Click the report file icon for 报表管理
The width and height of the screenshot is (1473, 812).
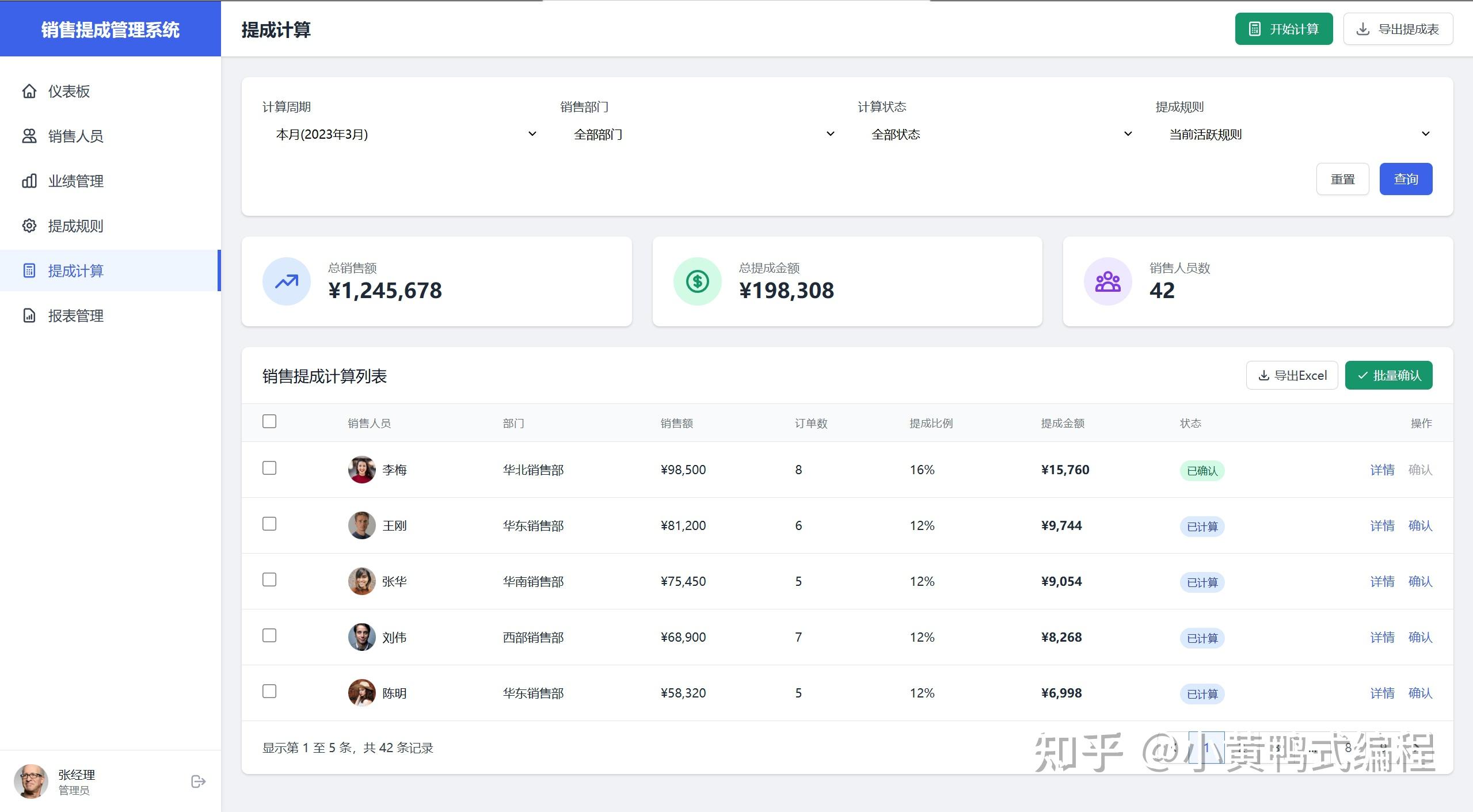[x=29, y=315]
